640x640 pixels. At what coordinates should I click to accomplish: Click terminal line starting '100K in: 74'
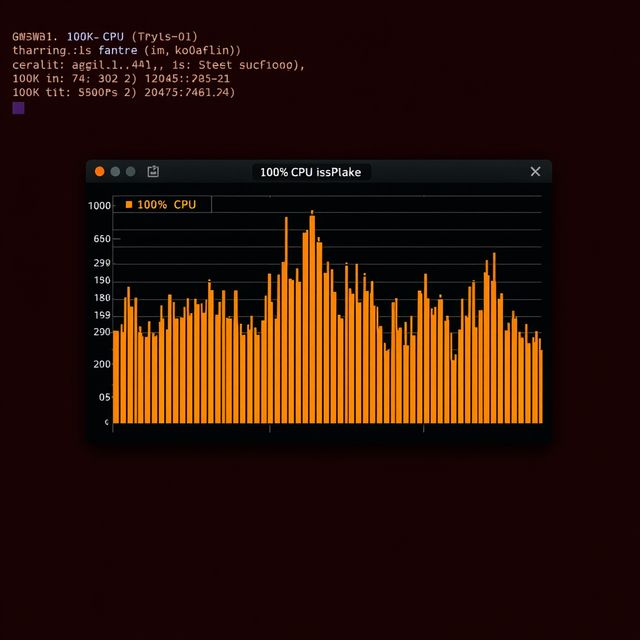[121, 78]
